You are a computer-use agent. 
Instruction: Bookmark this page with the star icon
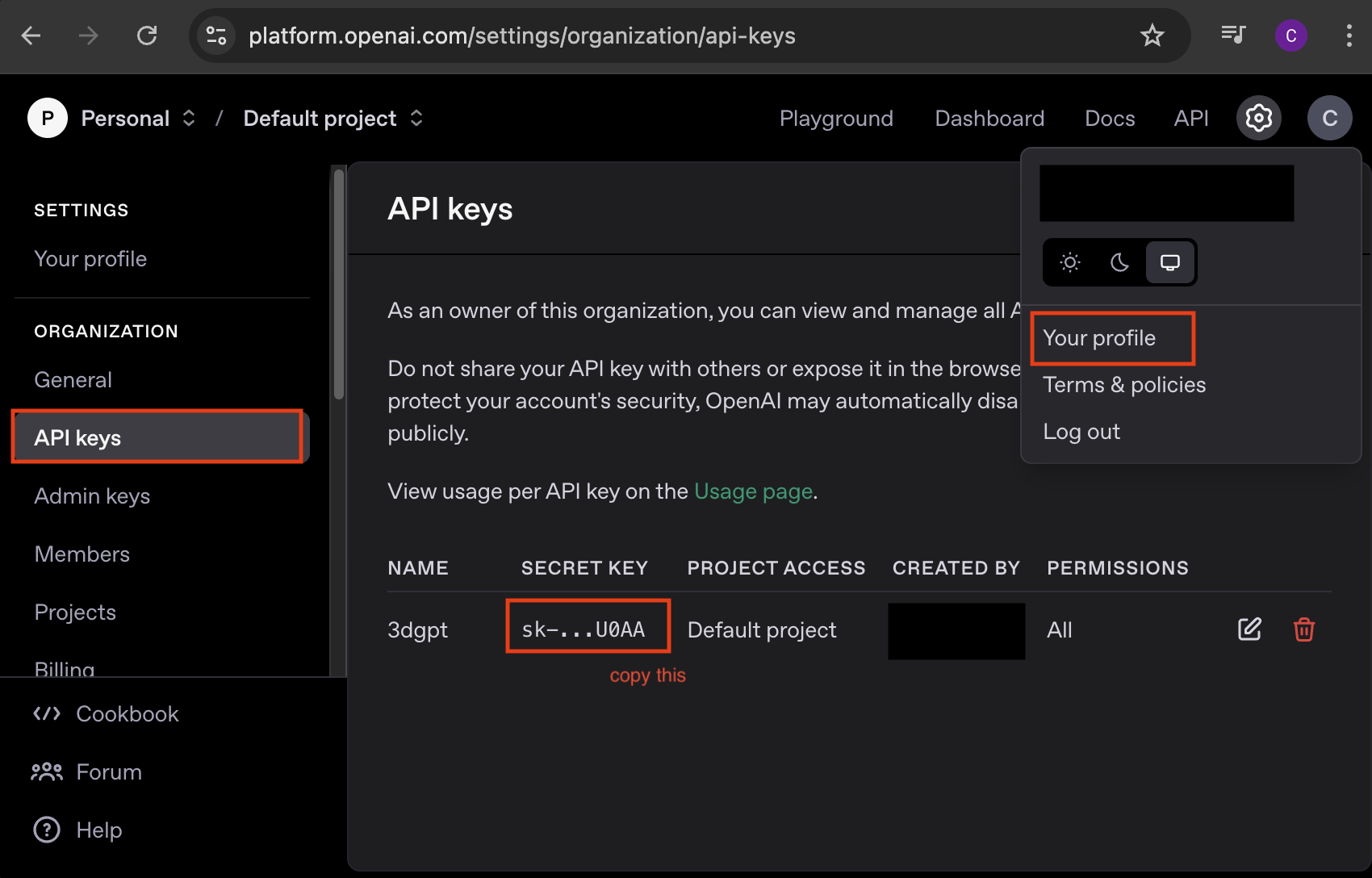(1152, 36)
